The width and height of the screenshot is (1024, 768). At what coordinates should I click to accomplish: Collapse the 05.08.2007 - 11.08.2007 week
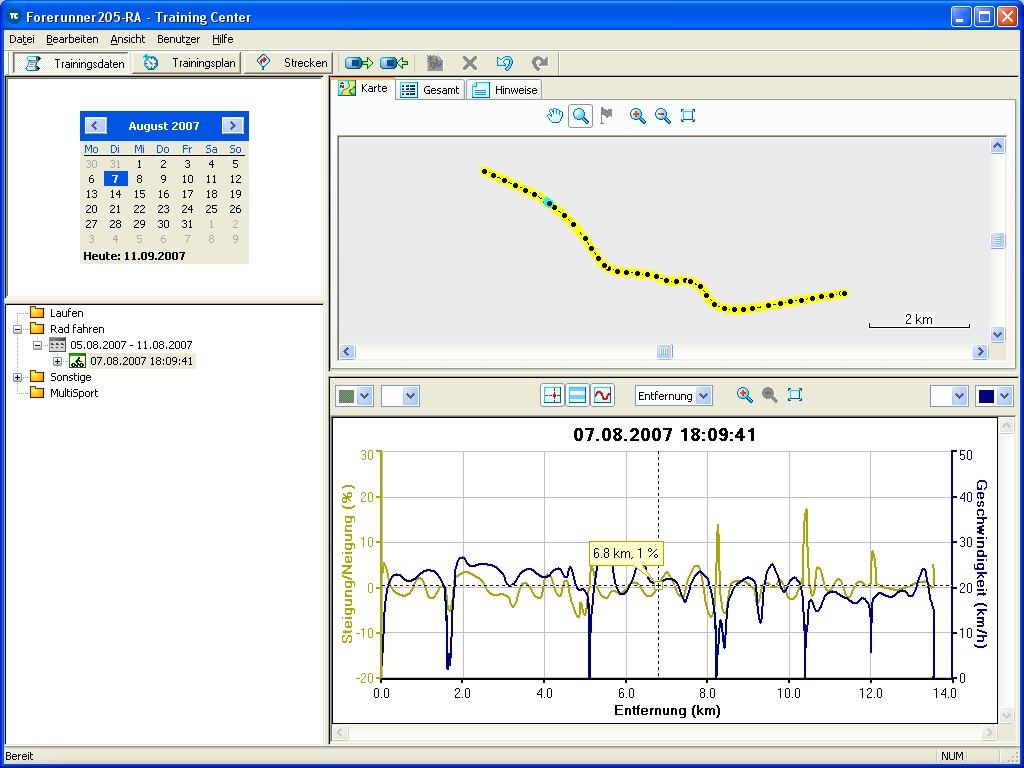37,345
